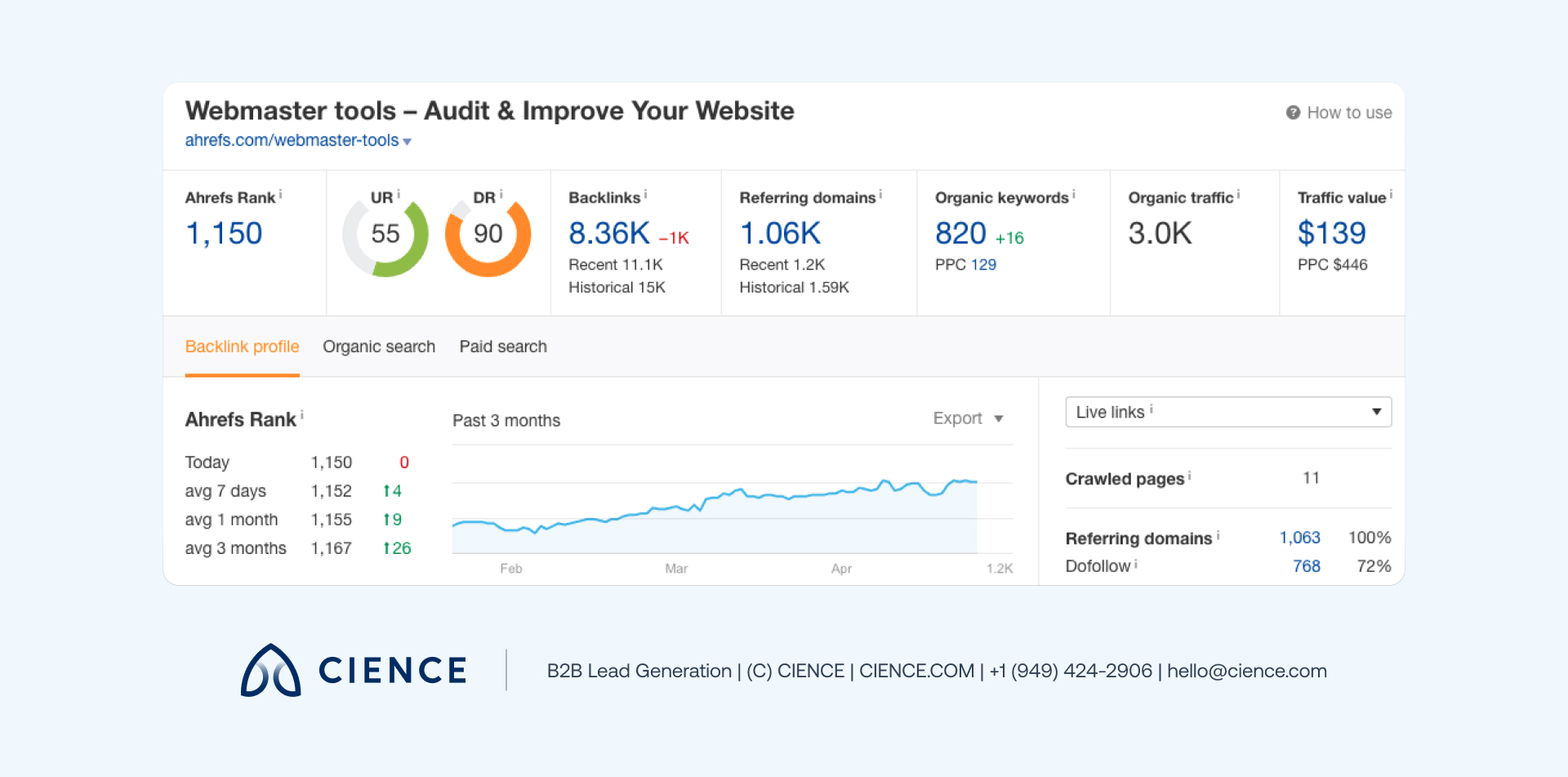This screenshot has height=777, width=1568.
Task: Expand the ahrefs.com/webmaster-tools URL dropdown
Action: [x=407, y=141]
